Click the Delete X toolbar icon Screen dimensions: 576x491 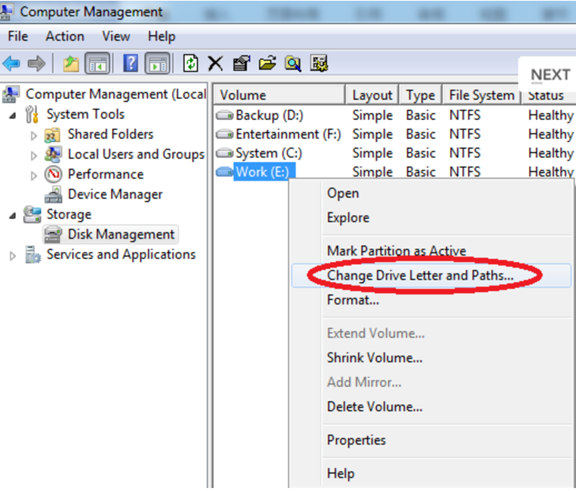215,63
